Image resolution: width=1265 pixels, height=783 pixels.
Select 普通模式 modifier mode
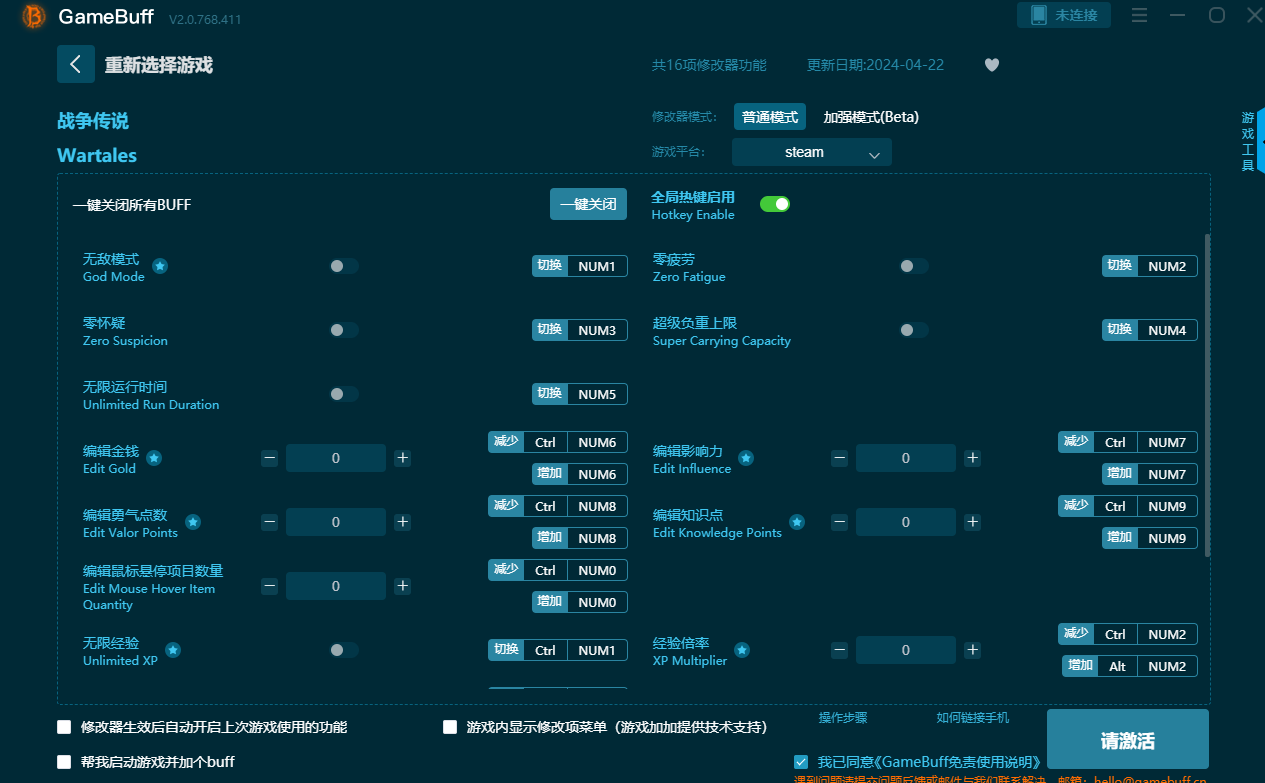click(769, 117)
